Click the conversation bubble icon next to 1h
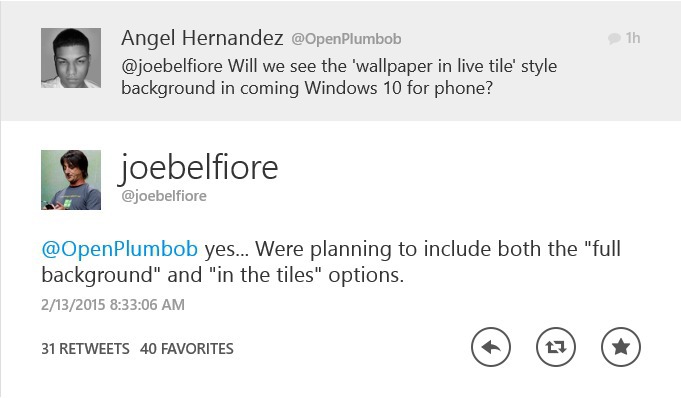 pyautogui.click(x=614, y=39)
